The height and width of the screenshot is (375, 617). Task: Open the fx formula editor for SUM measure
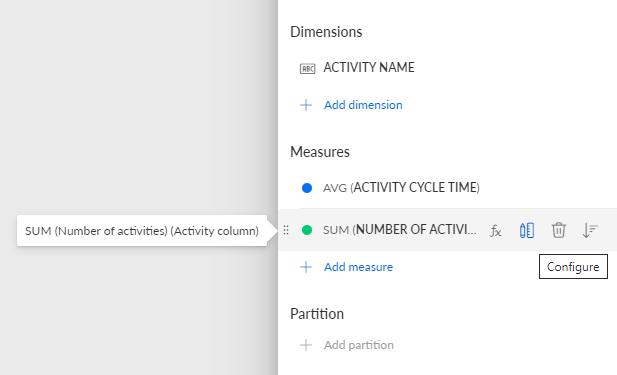(x=495, y=231)
